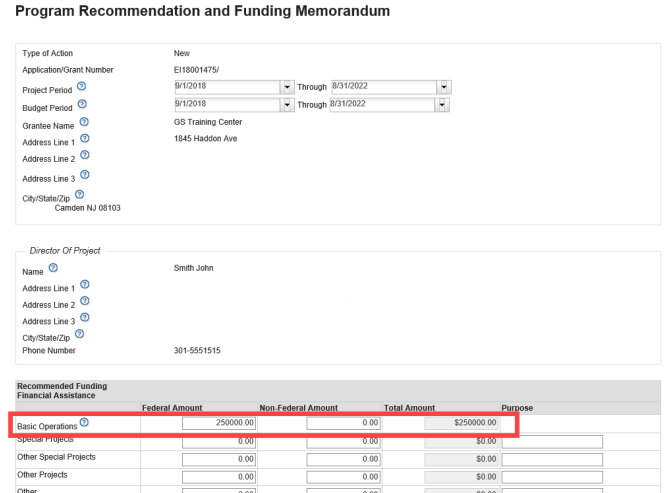
Task: Click Other Projects Non-Federal Amount field
Action: 344,476
